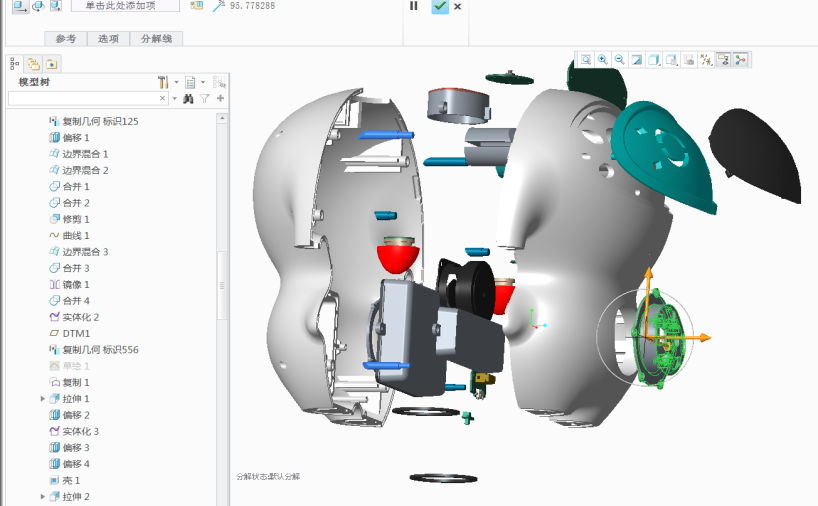The height and width of the screenshot is (506, 818).
Task: Toggle spin center display
Action: tap(741, 60)
